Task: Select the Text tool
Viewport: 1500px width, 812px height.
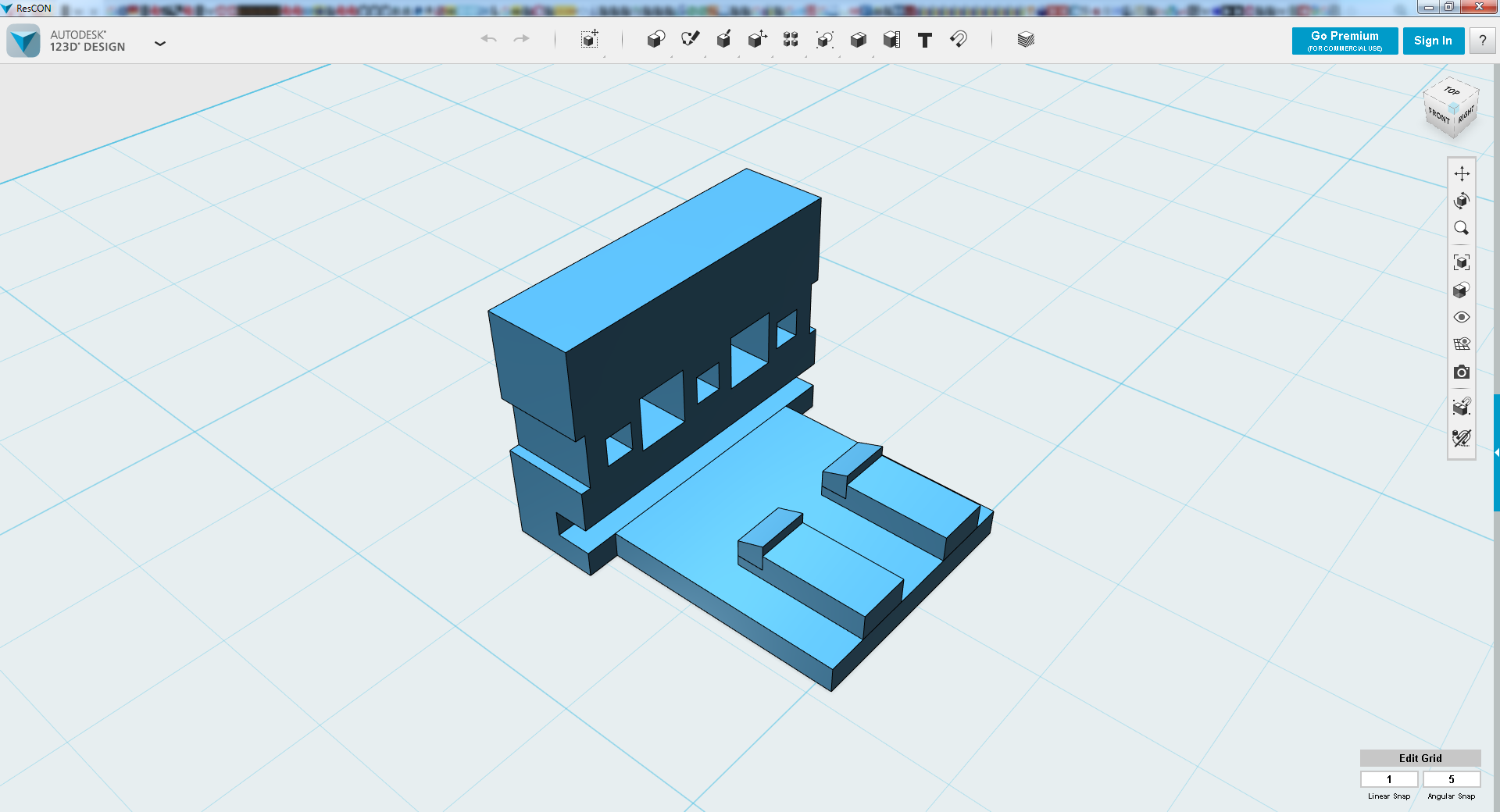Action: 925,40
